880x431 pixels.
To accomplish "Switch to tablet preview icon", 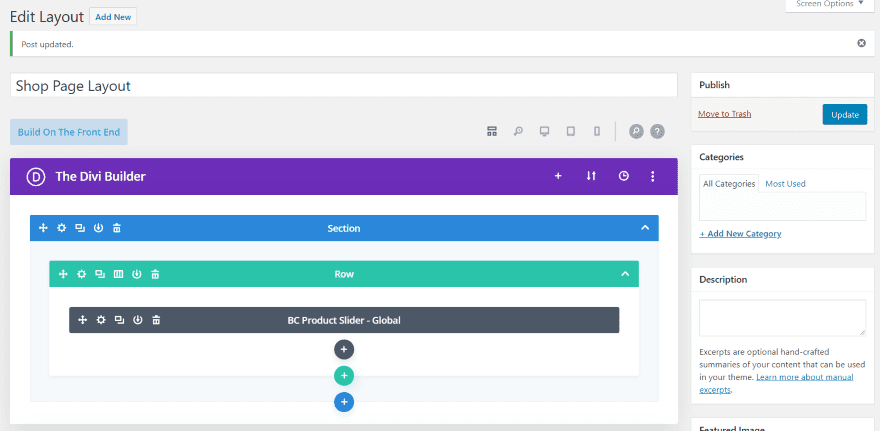I will [x=571, y=131].
